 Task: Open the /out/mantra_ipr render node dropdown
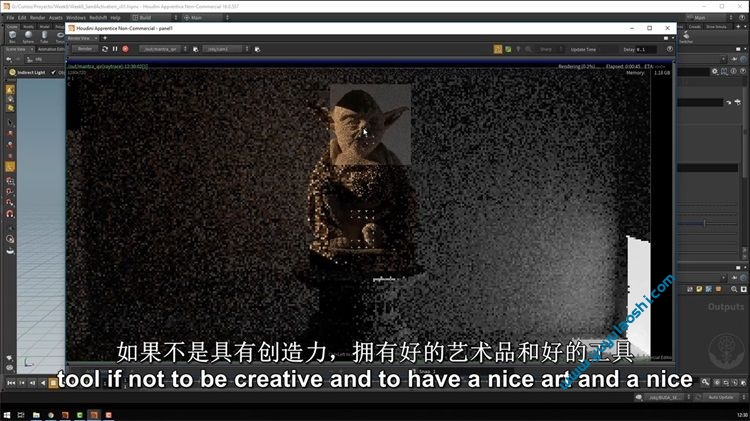(x=163, y=49)
